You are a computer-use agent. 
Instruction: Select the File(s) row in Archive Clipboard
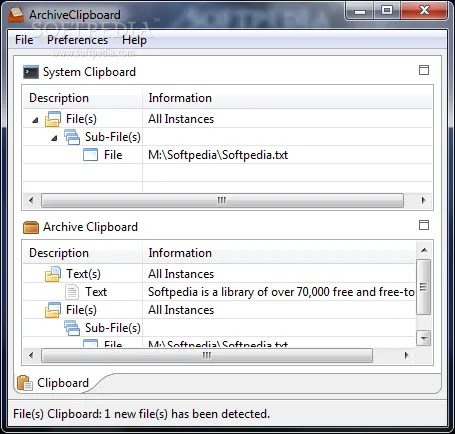219,310
